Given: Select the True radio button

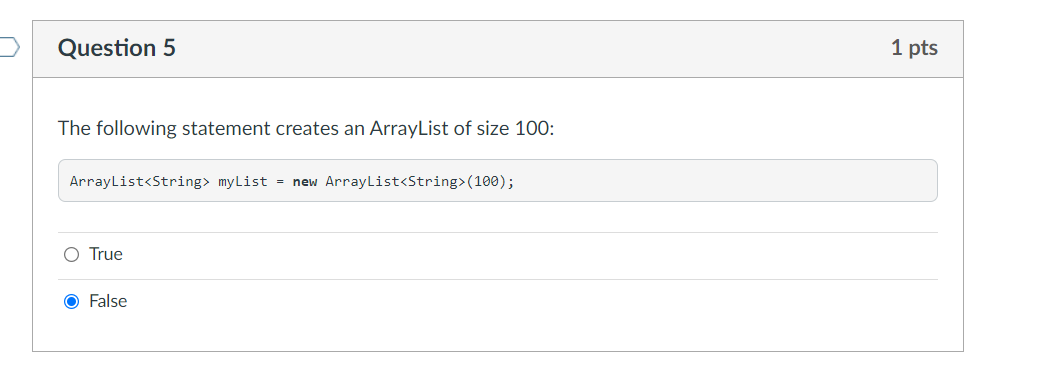Looking at the screenshot, I should (x=71, y=254).
